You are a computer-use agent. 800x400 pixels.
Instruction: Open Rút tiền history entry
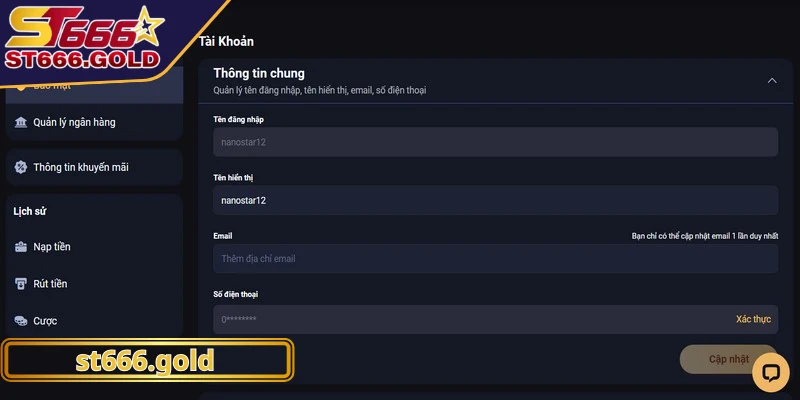click(x=94, y=284)
